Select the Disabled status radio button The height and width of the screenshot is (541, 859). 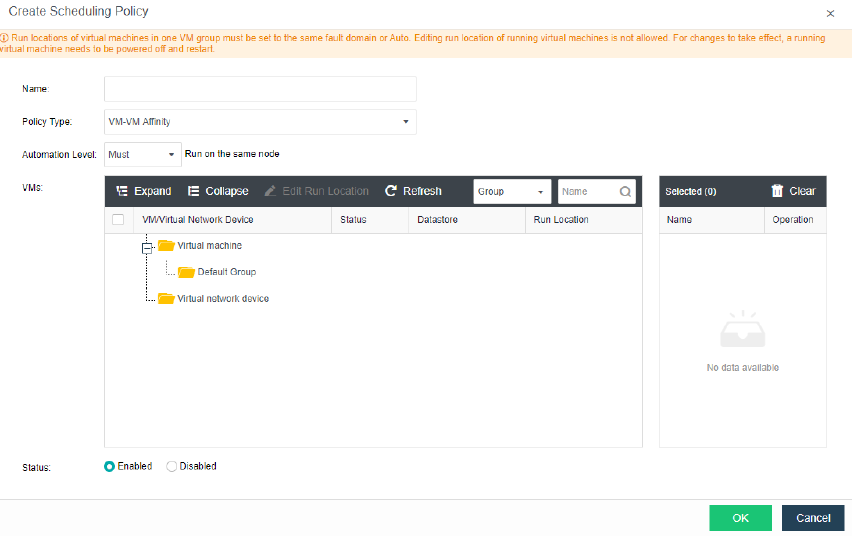click(171, 466)
